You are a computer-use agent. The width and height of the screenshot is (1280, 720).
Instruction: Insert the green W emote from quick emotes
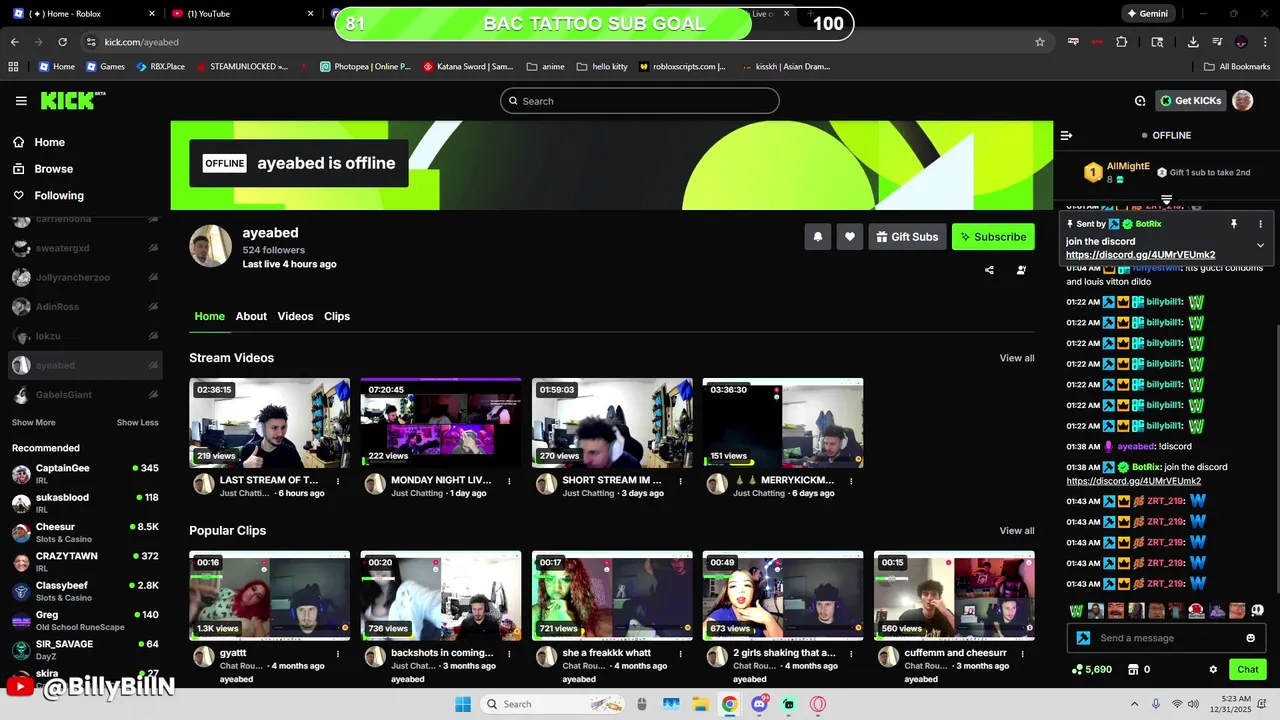1076,611
